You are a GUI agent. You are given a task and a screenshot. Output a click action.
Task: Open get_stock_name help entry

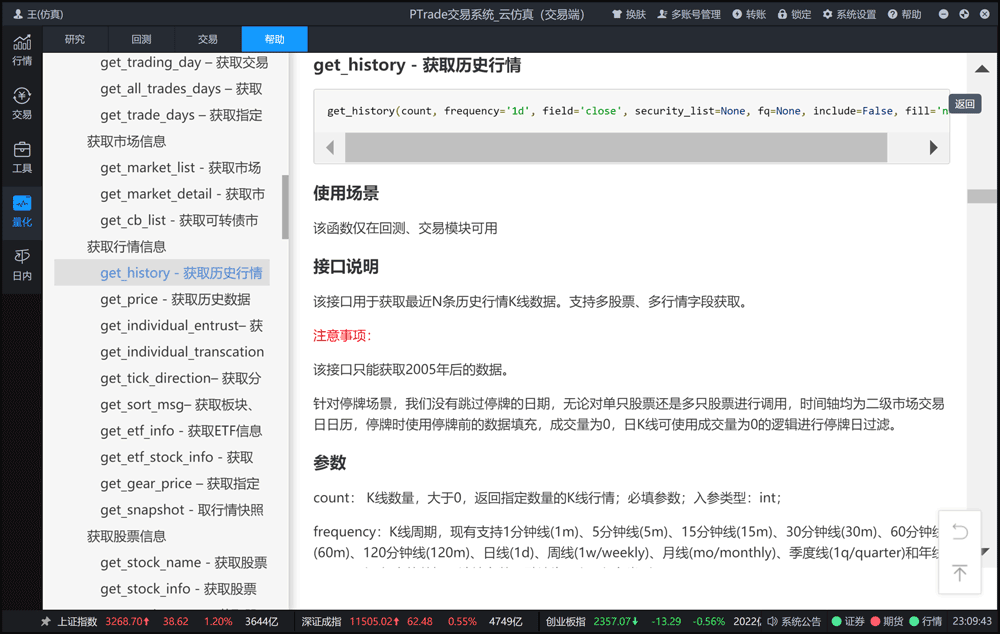click(x=184, y=563)
